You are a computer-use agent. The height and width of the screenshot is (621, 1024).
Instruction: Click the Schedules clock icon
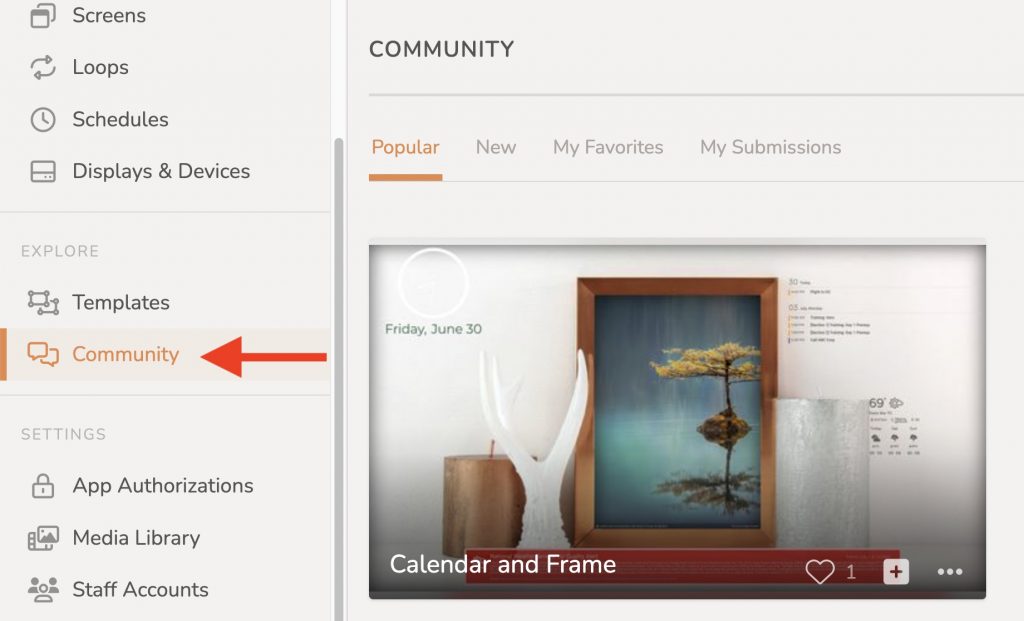tap(43, 119)
